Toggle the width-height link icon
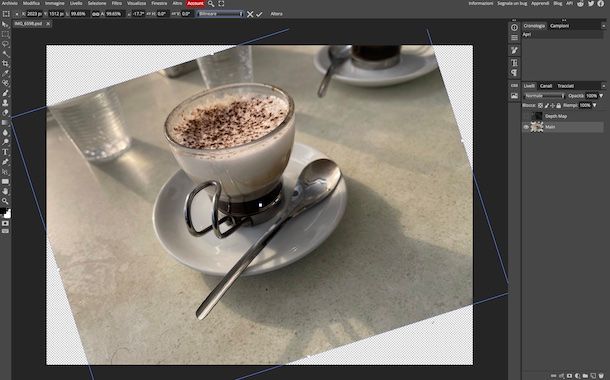This screenshot has width=610, height=380. (x=96, y=14)
